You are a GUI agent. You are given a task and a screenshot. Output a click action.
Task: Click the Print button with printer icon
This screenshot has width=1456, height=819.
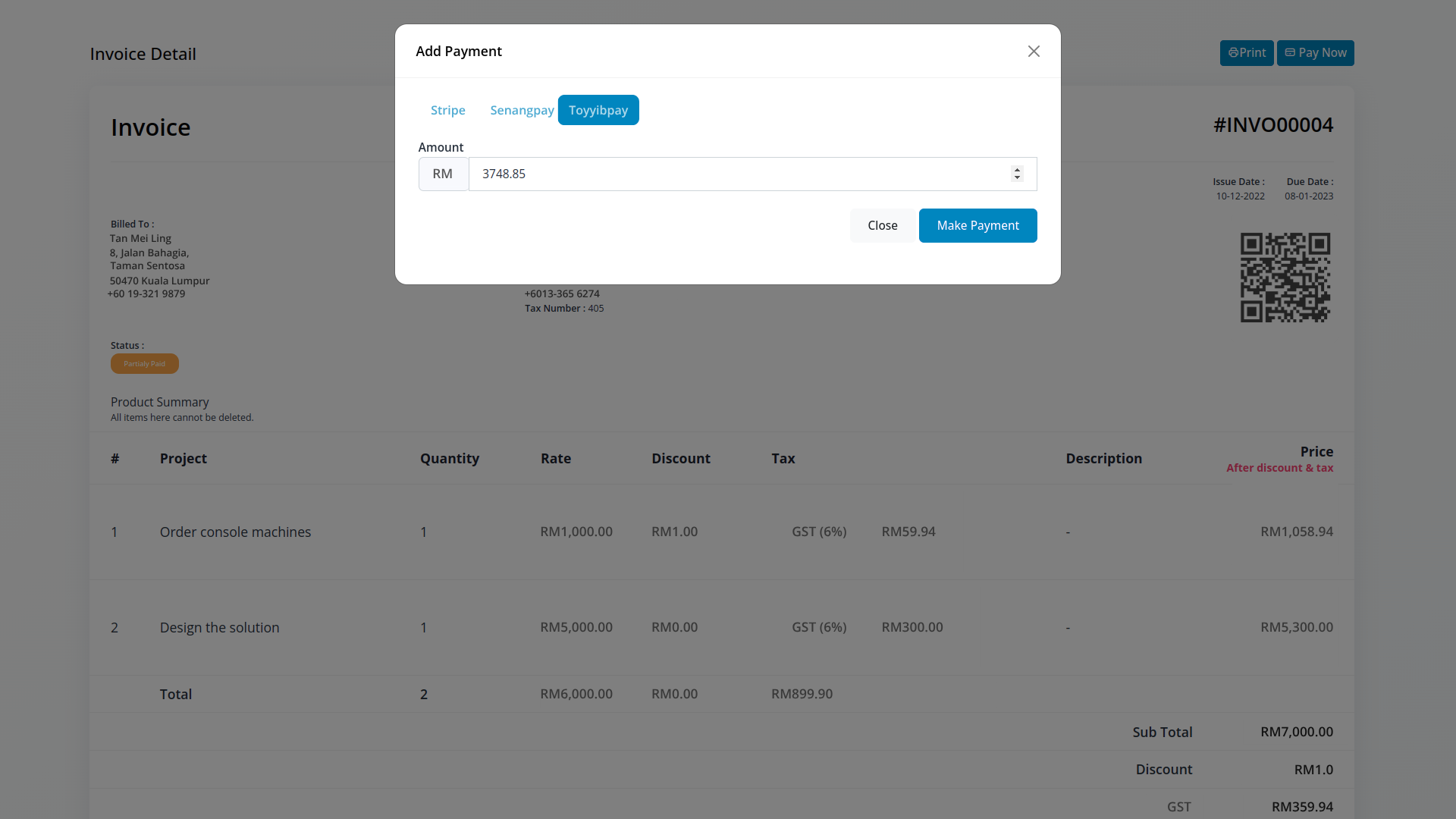tap(1247, 53)
